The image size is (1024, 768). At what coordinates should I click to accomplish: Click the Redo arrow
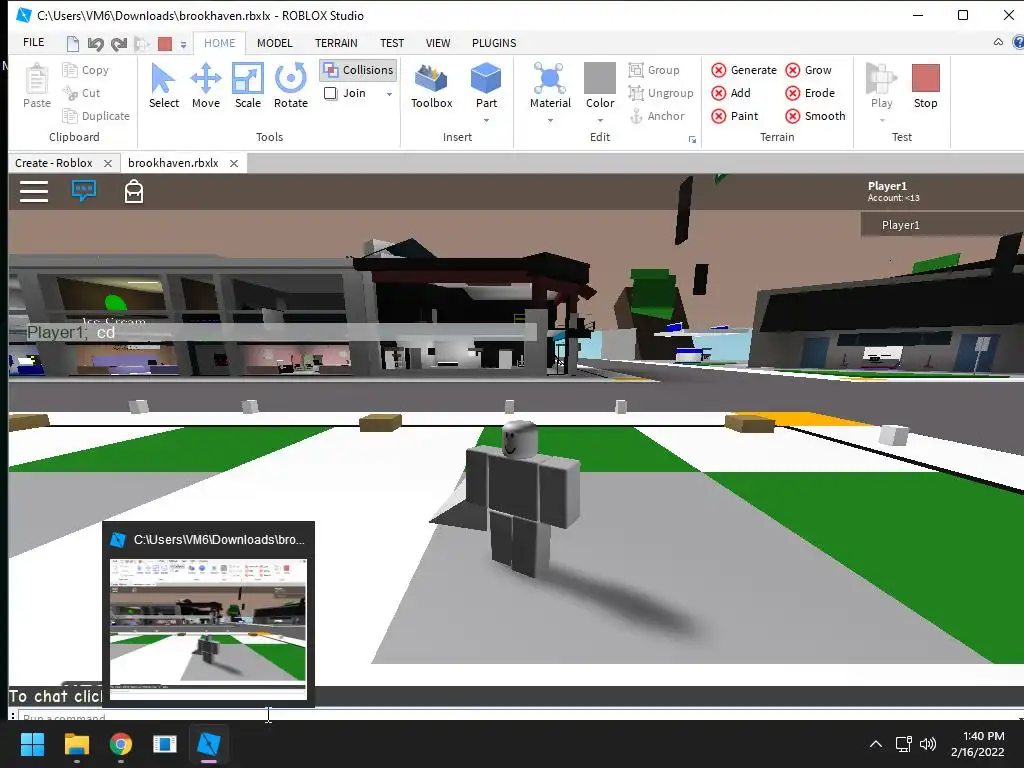(x=119, y=44)
